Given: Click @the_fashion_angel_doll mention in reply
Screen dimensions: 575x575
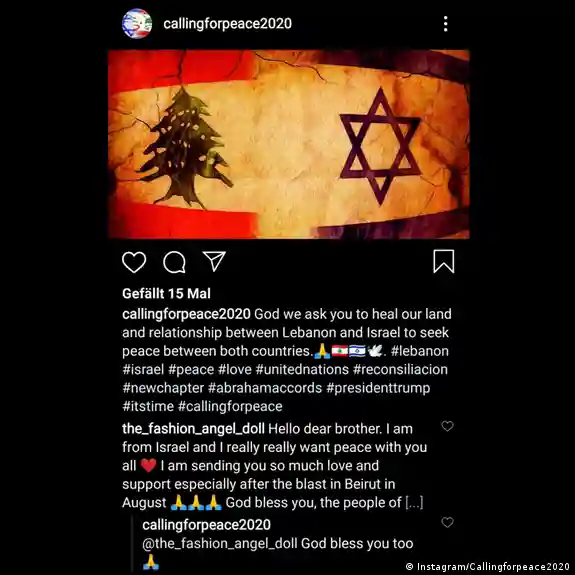Looking at the screenshot, I should point(220,543).
